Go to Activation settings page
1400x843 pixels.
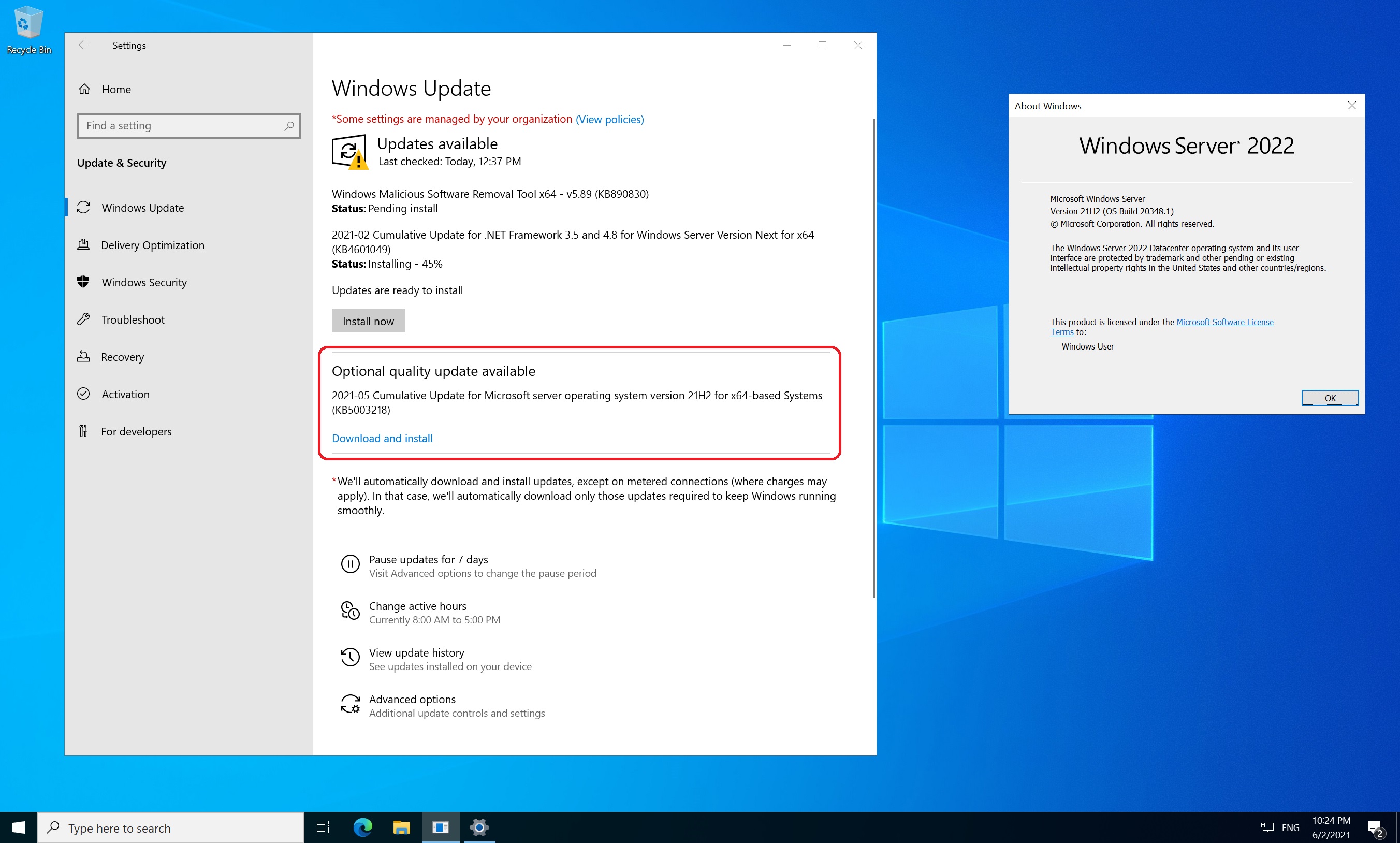125,394
